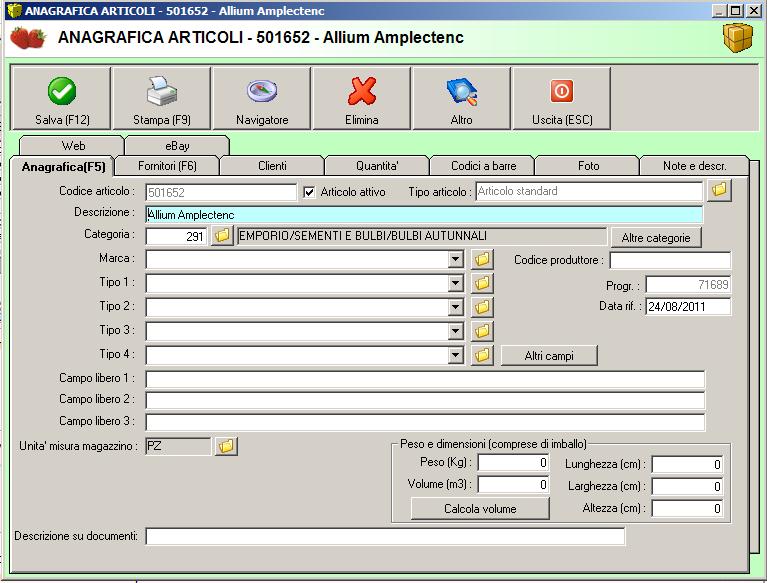767x583 pixels.
Task: Expand the Marca dropdown arrow
Action: (x=455, y=259)
